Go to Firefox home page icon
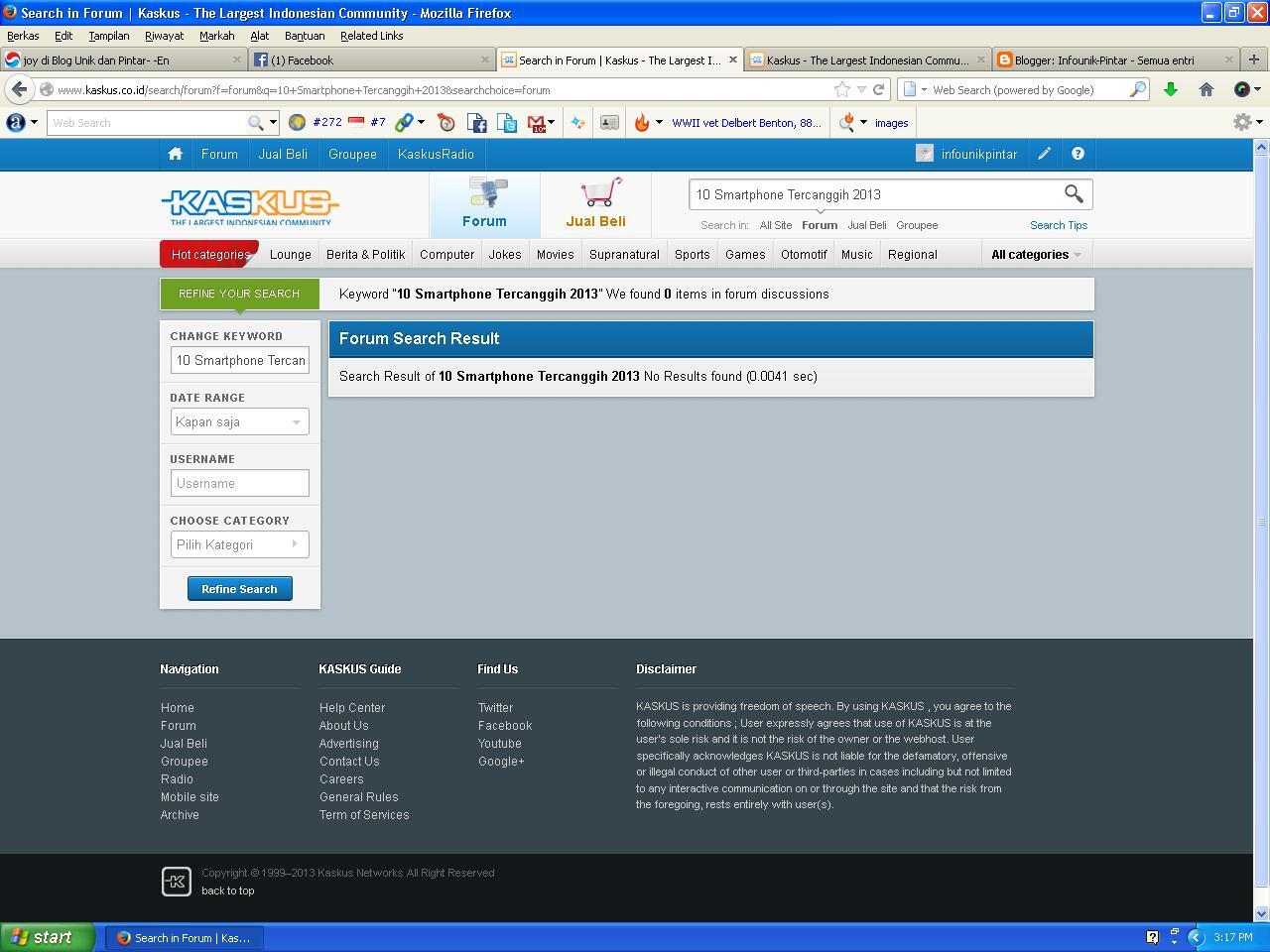 [1206, 89]
